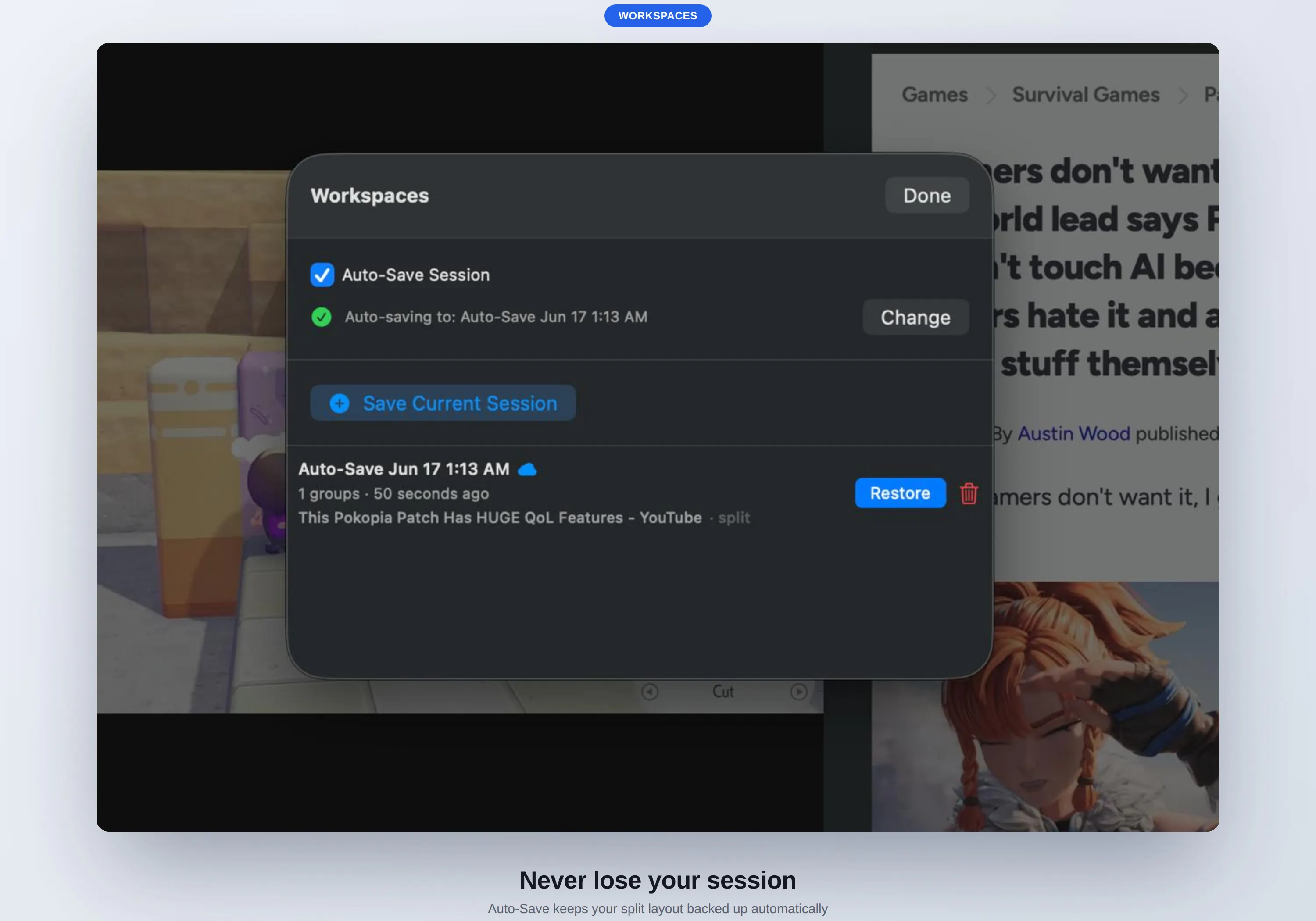Click 'Auto-saving to: Auto-Save Jun 17' text
Image resolution: width=1316 pixels, height=921 pixels.
click(x=497, y=317)
